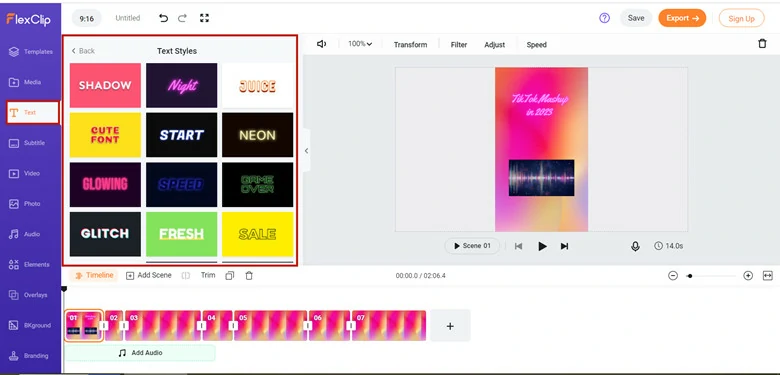Viewport: 780px width, 375px height.
Task: Click the microphone record voiceover icon
Action: point(635,246)
